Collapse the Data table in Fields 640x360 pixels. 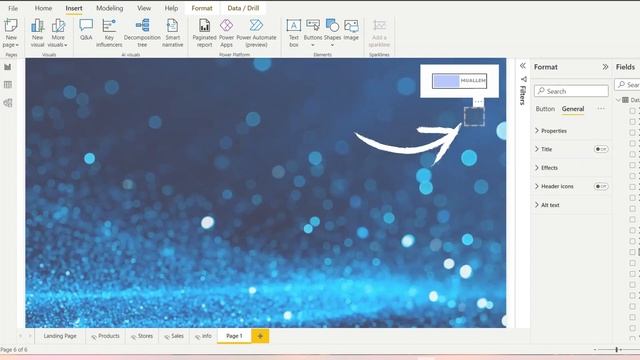(x=618, y=100)
